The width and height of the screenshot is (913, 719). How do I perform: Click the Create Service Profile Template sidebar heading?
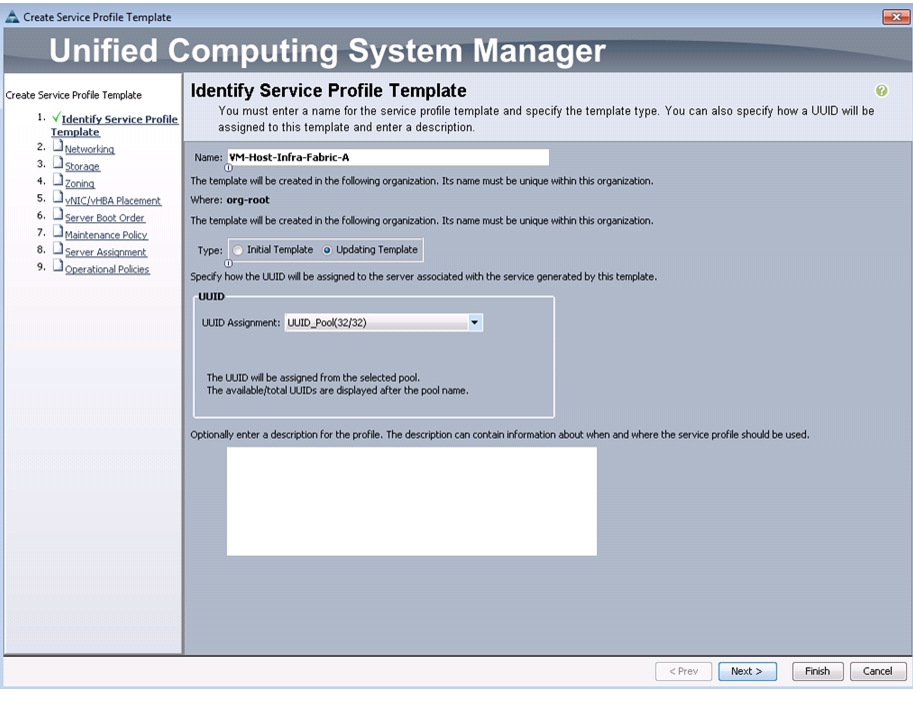click(x=73, y=95)
